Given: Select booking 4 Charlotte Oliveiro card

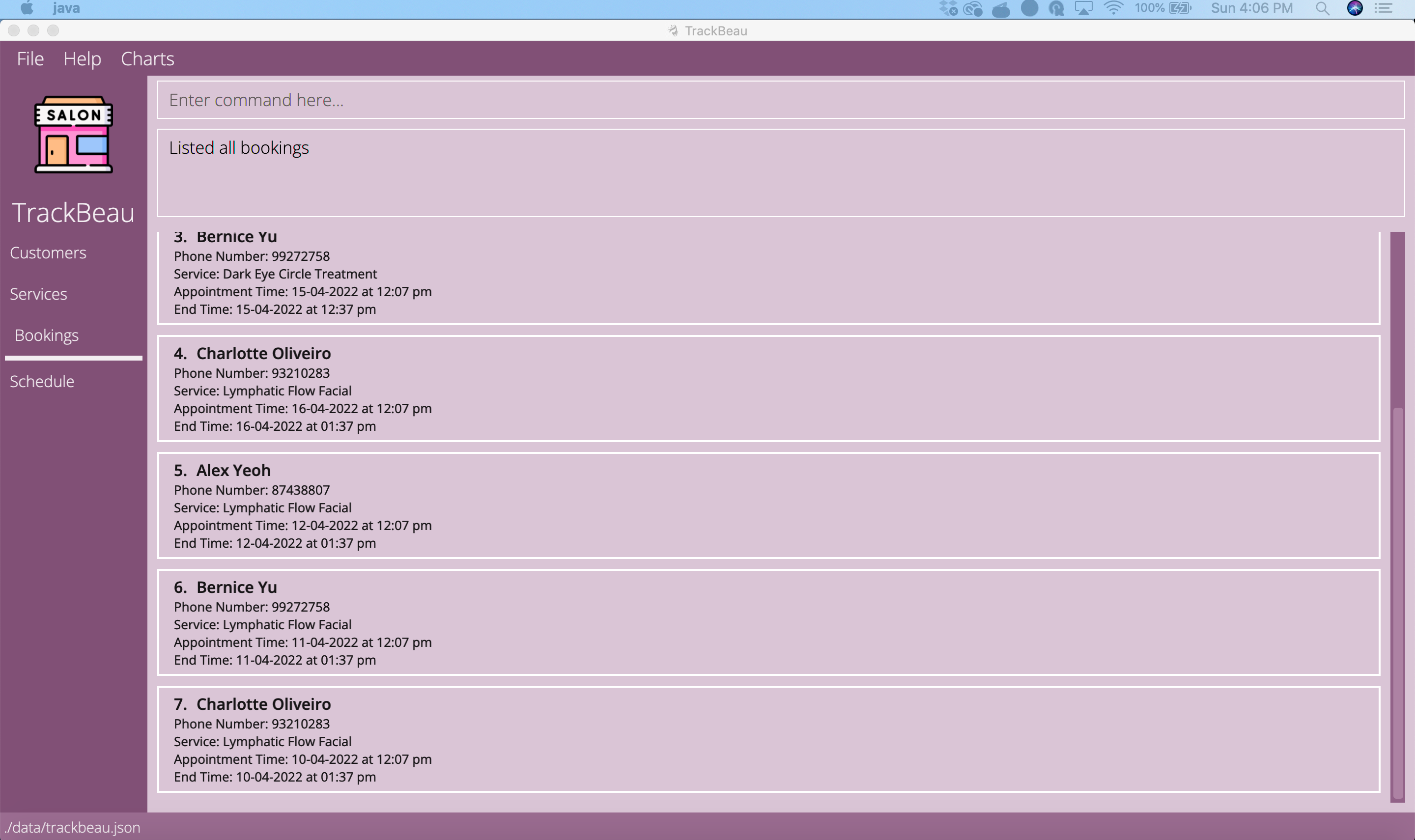Looking at the screenshot, I should (x=768, y=388).
